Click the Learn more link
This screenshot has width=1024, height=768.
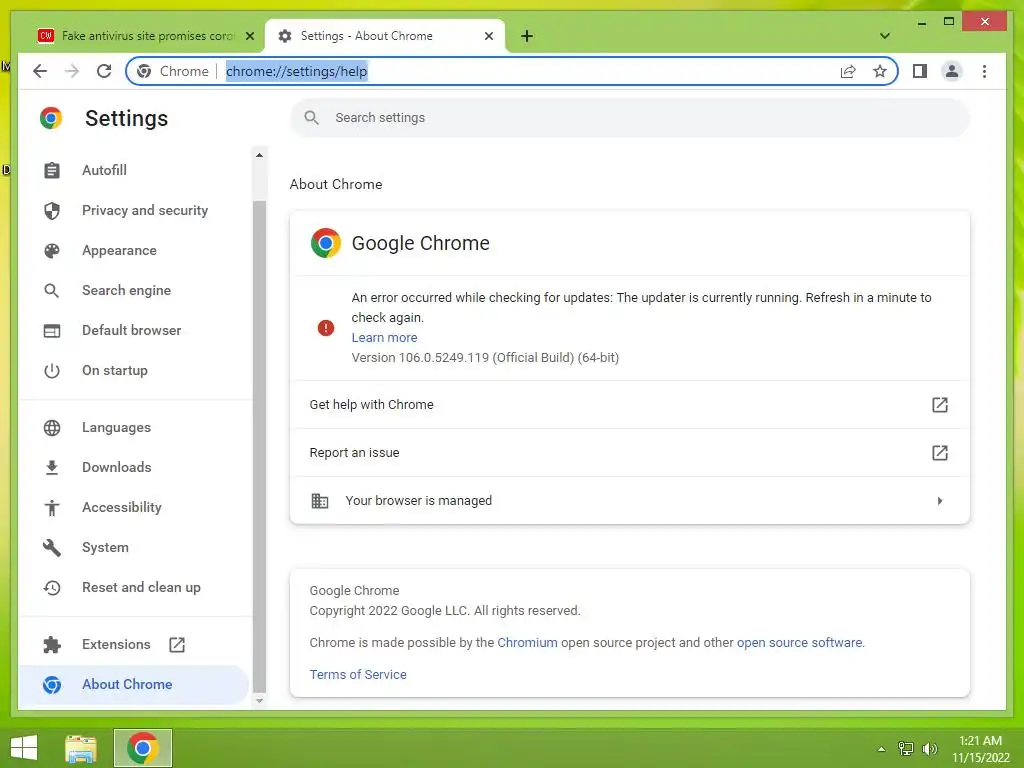(x=384, y=338)
